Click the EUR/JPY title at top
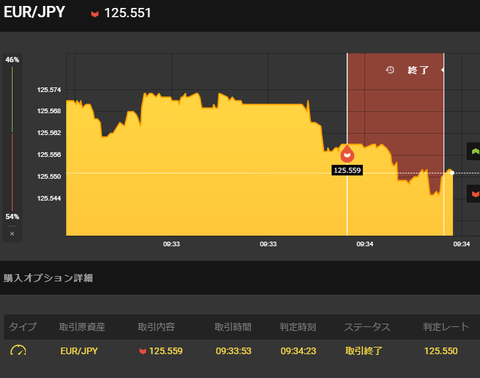 tap(34, 12)
